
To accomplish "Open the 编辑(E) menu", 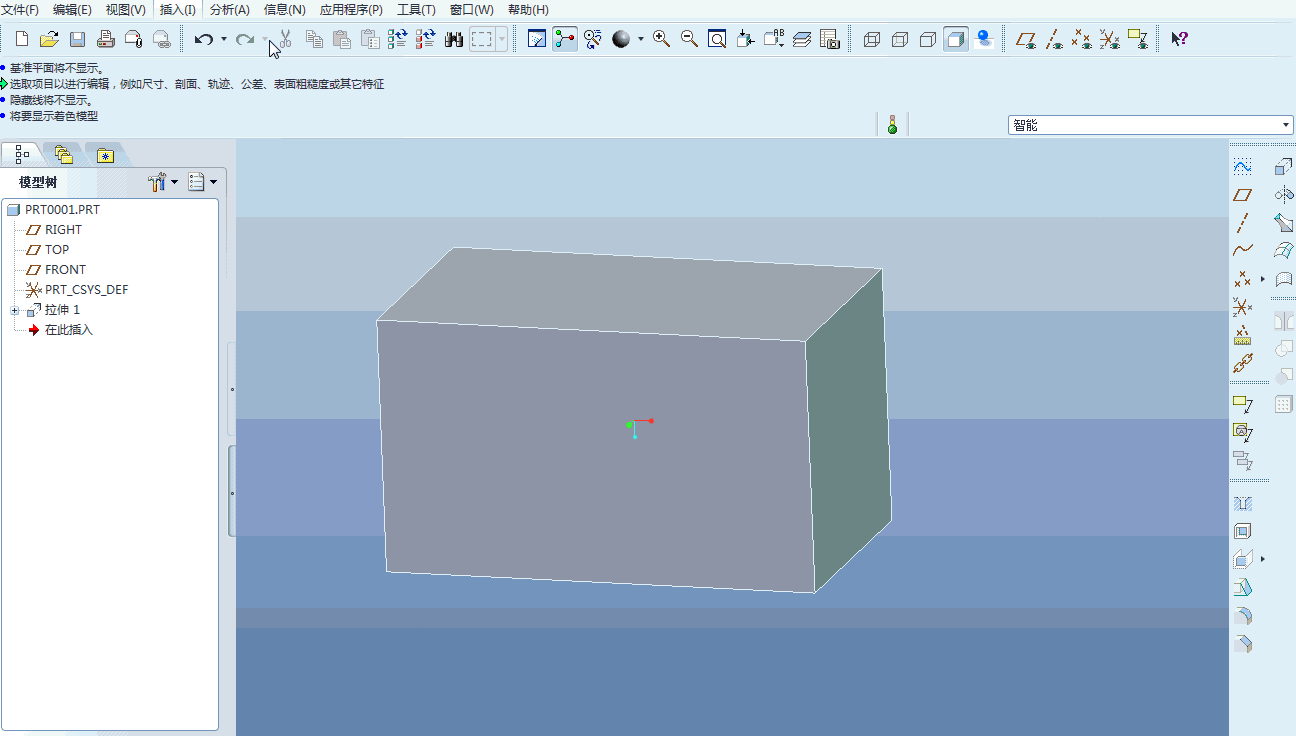I will tap(72, 10).
